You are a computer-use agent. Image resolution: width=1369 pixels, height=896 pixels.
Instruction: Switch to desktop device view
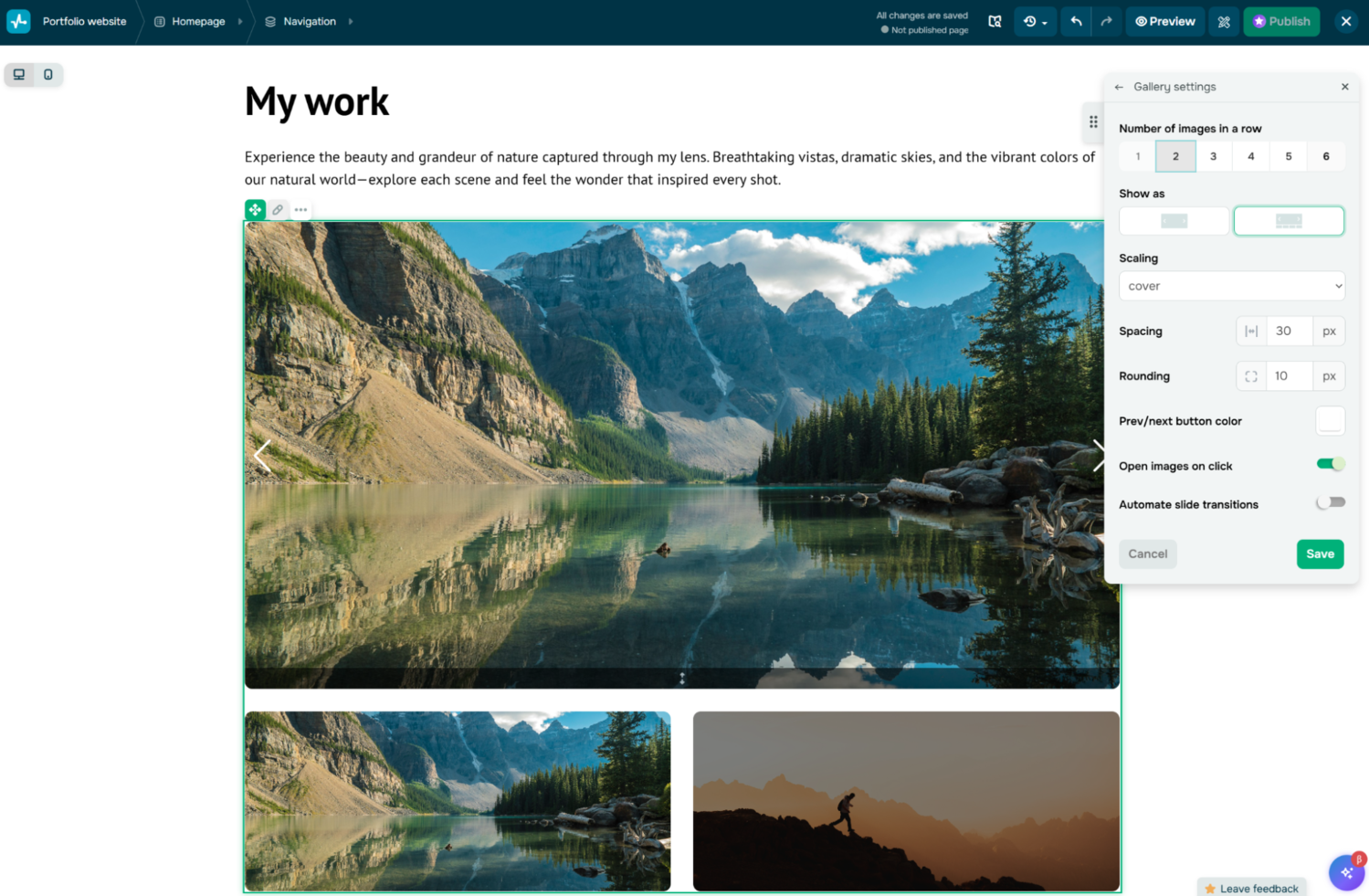point(19,75)
